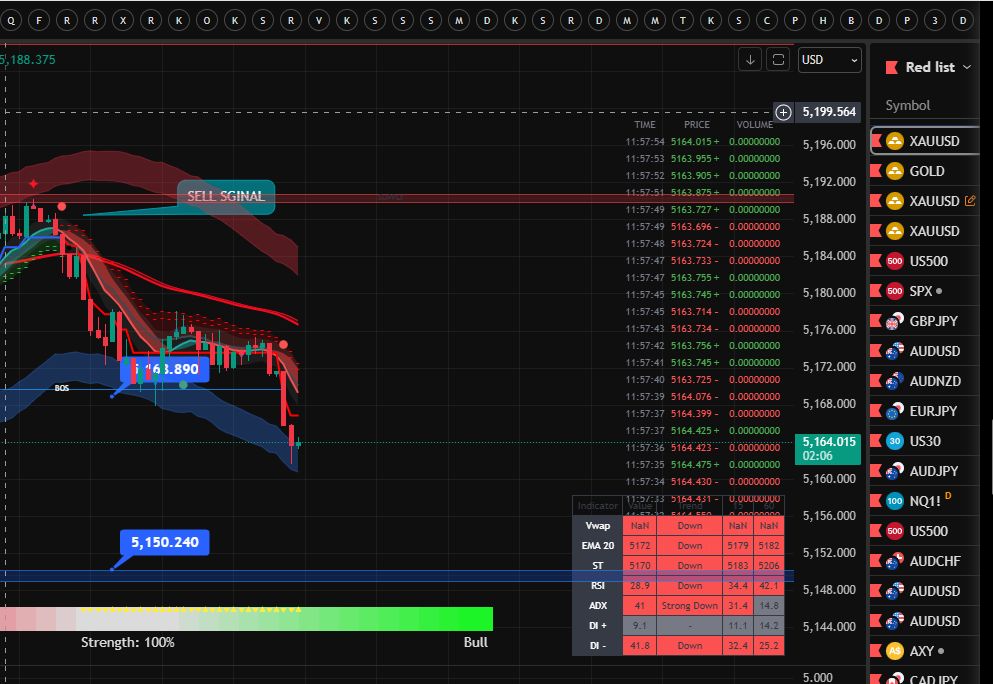
Task: Click the circled X symbol shortcut
Action: coord(122,20)
